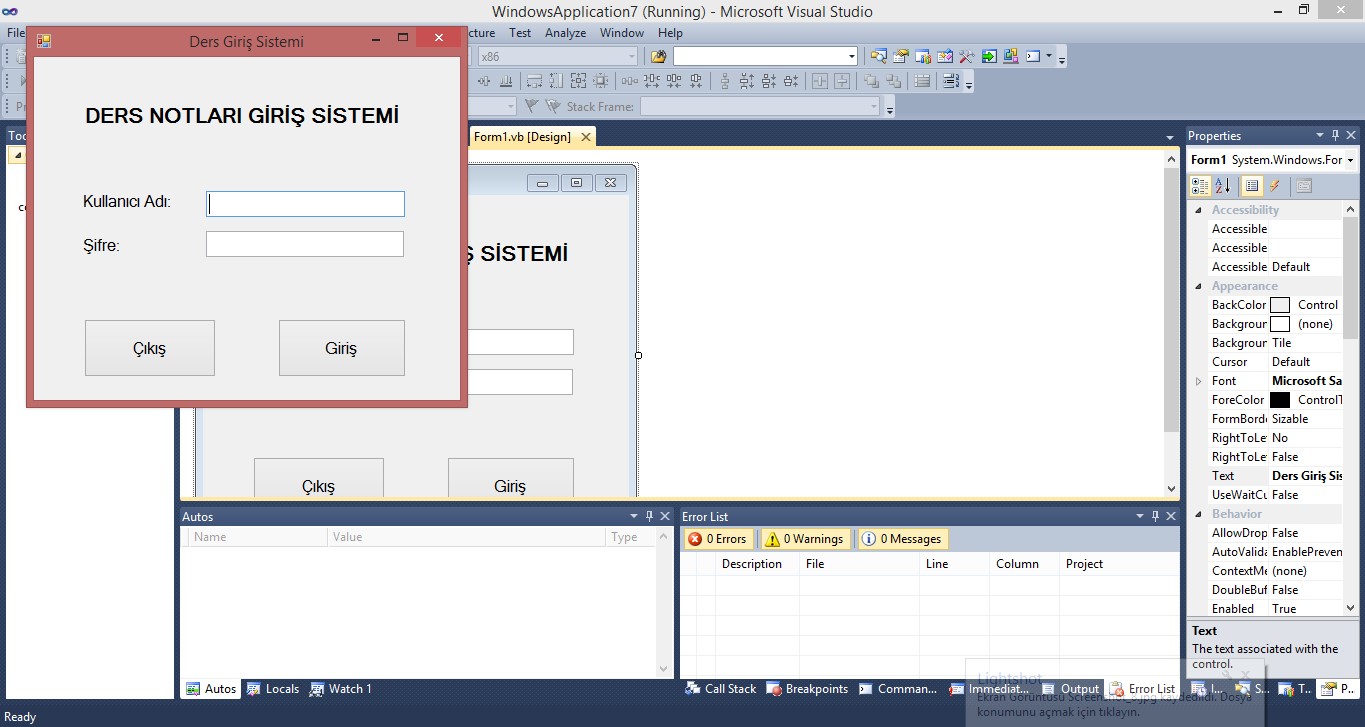Open the Analyze menu
Image resolution: width=1365 pixels, height=727 pixels.
tap(565, 32)
